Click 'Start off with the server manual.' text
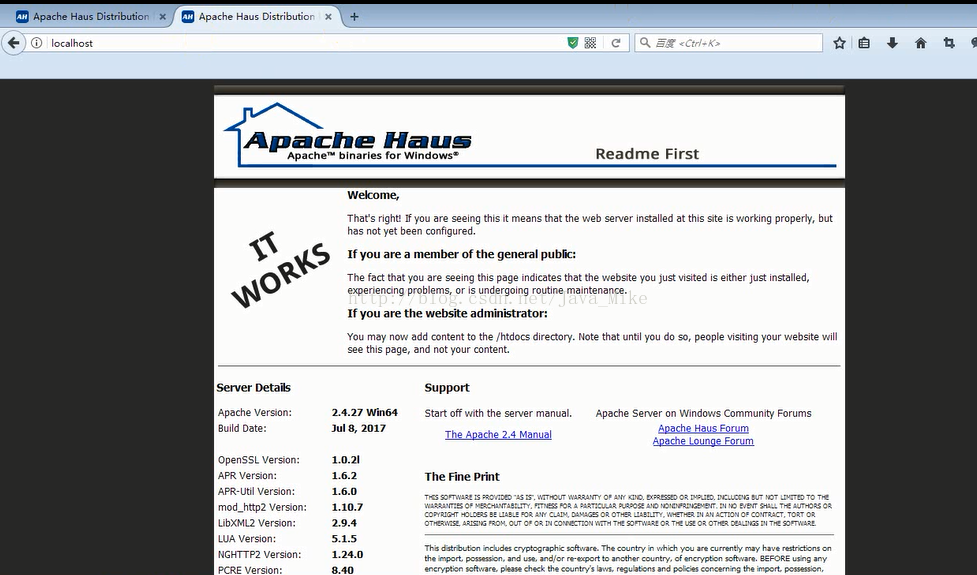Screen dimensions: 977x575 [x=498, y=413]
